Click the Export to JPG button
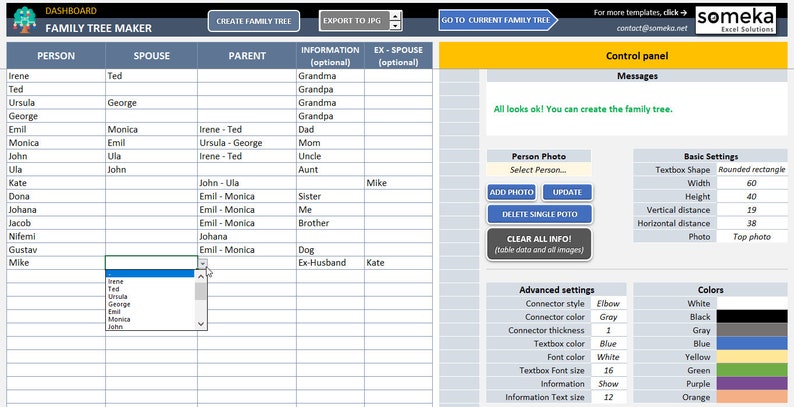This screenshot has width=794, height=407. pos(354,21)
